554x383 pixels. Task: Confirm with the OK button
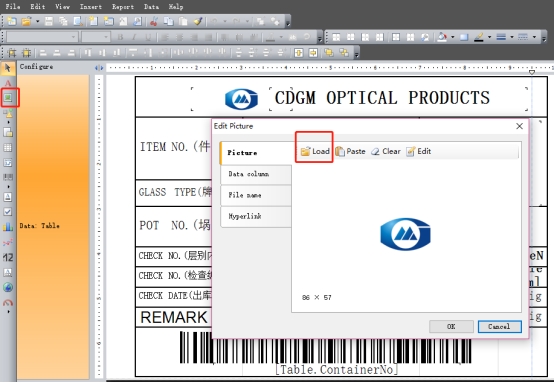point(451,326)
